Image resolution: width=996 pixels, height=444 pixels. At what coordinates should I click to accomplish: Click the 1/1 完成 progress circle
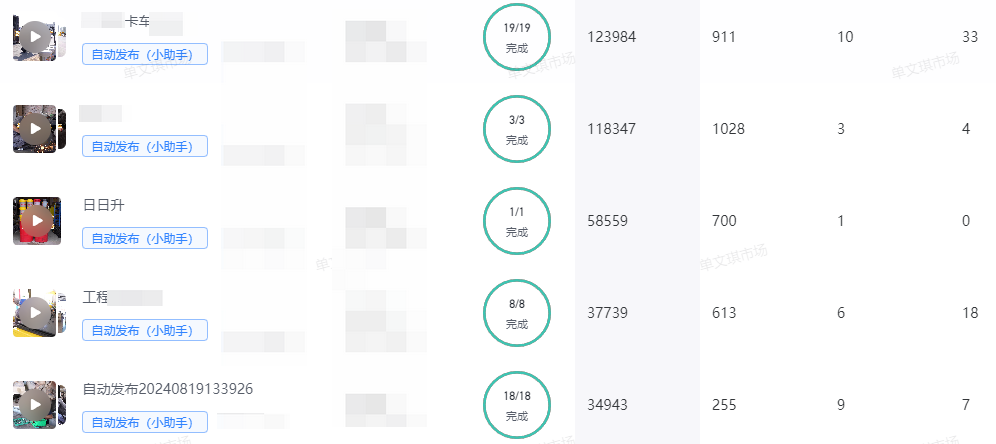click(x=516, y=220)
